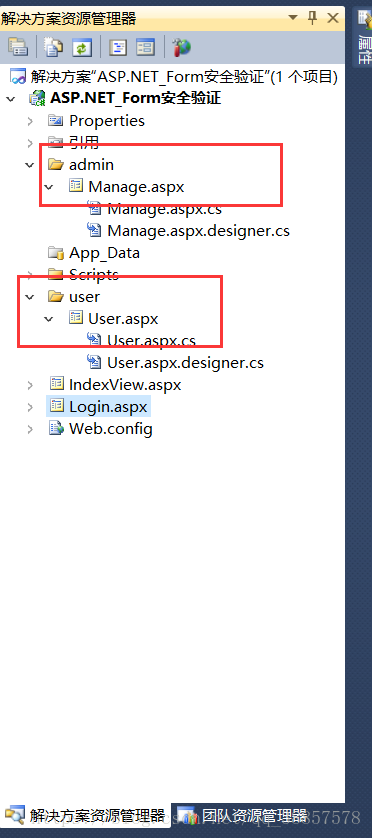372x838 pixels.
Task: Open ASP.NET Configuration hammer-globe icon
Action: [181, 48]
